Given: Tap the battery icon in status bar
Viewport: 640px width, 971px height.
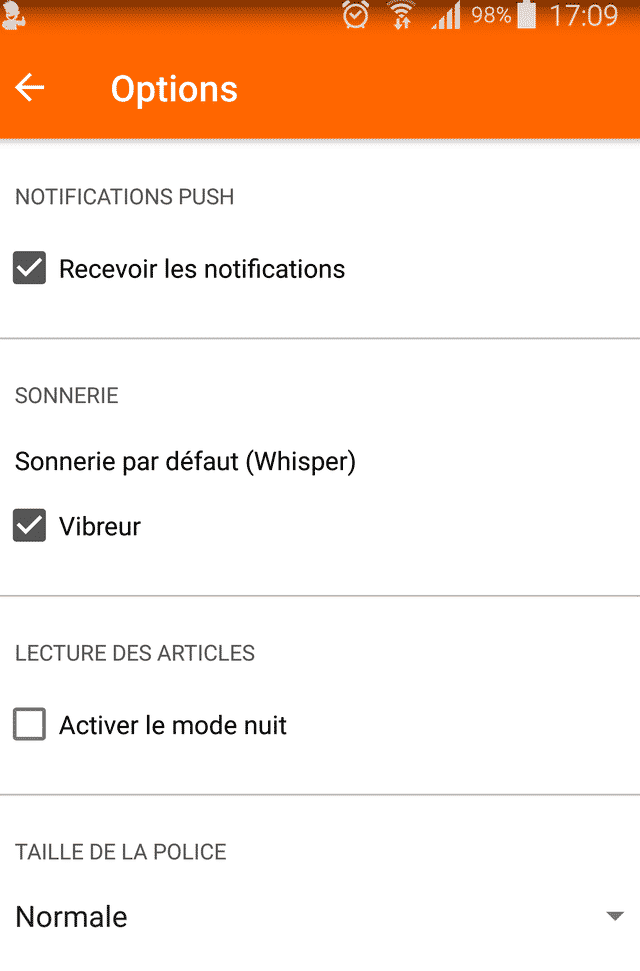Looking at the screenshot, I should click(527, 15).
